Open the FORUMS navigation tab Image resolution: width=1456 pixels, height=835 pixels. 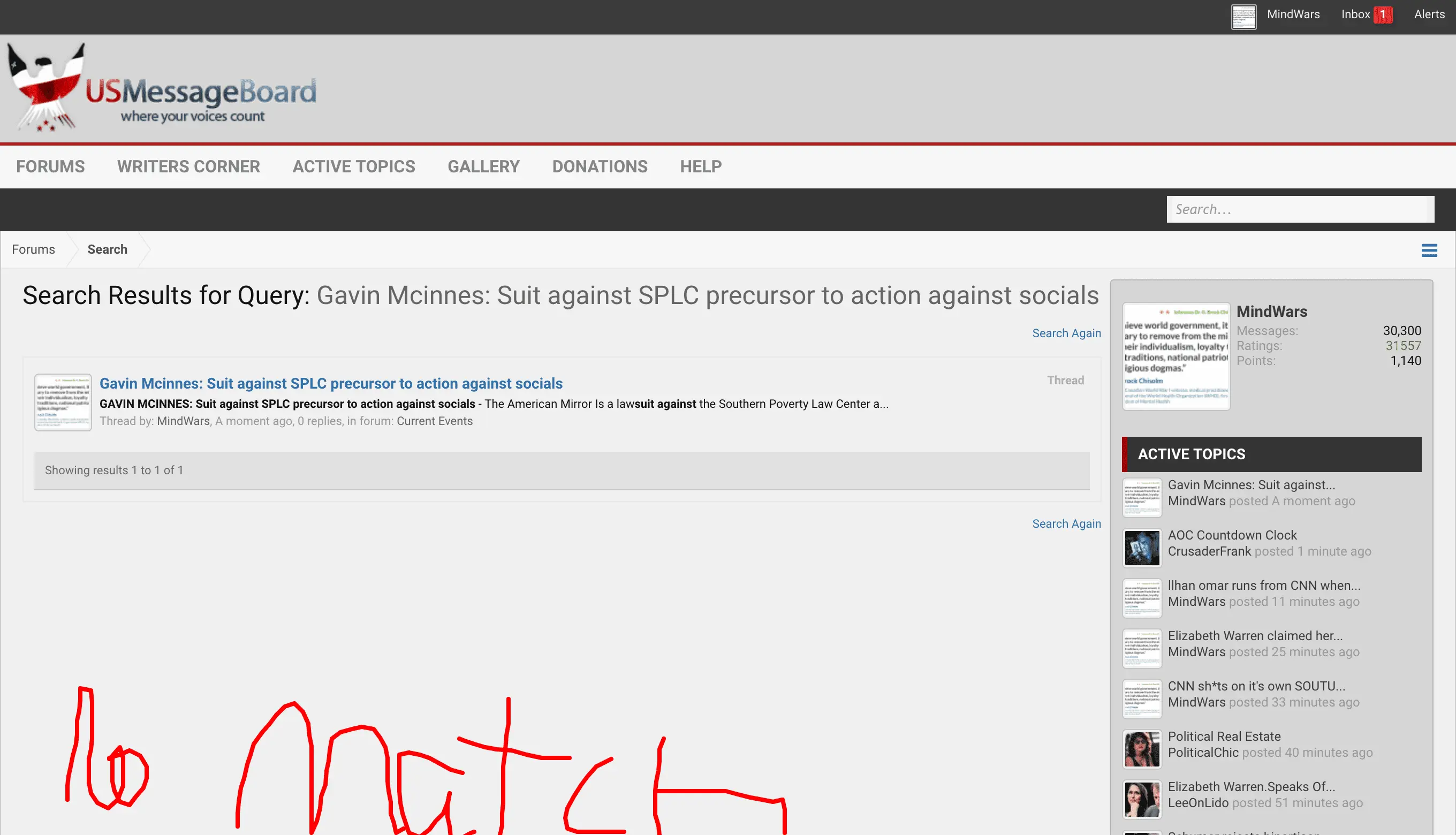(x=50, y=166)
